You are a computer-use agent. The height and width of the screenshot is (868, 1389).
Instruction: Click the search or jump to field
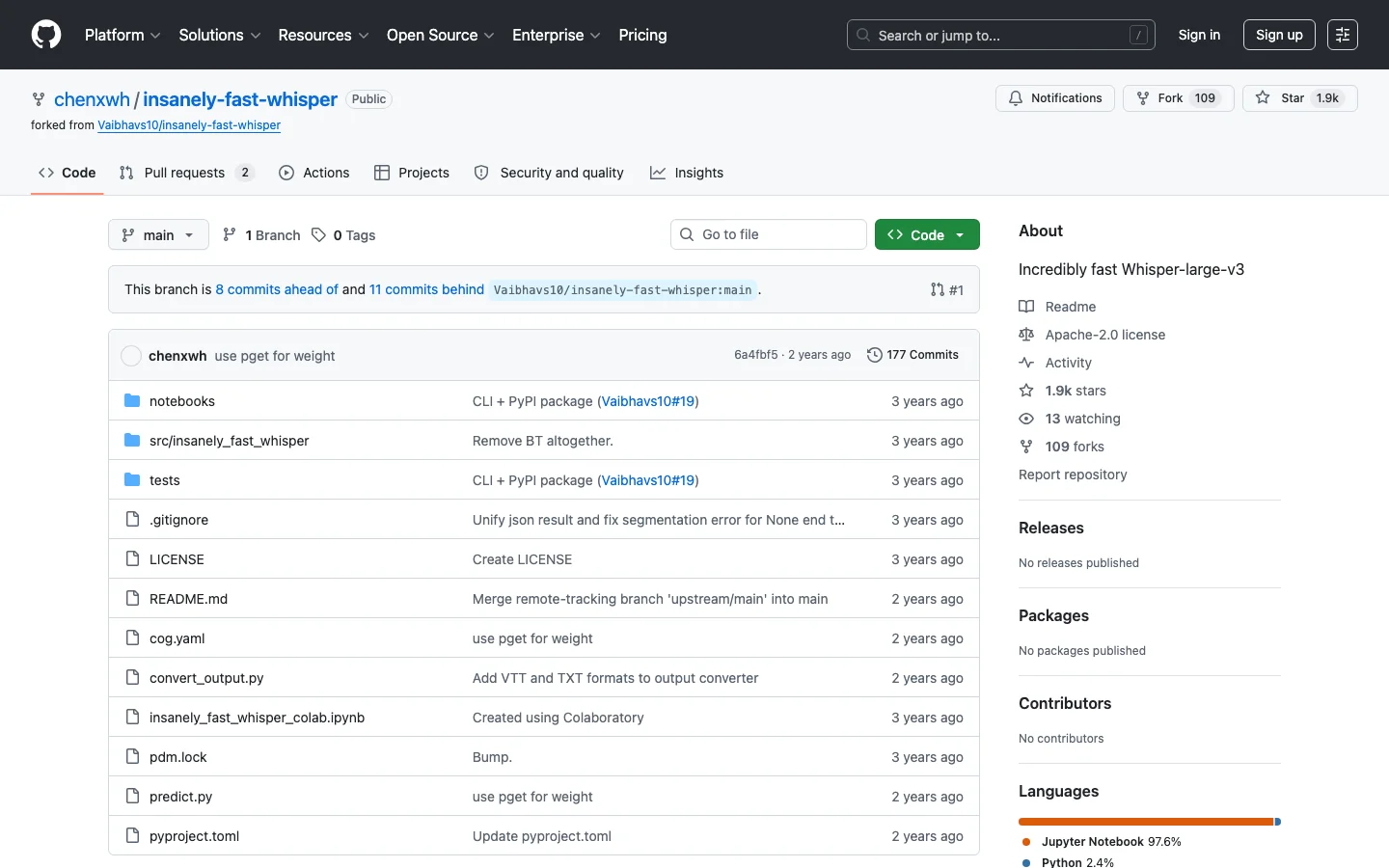coord(1001,35)
